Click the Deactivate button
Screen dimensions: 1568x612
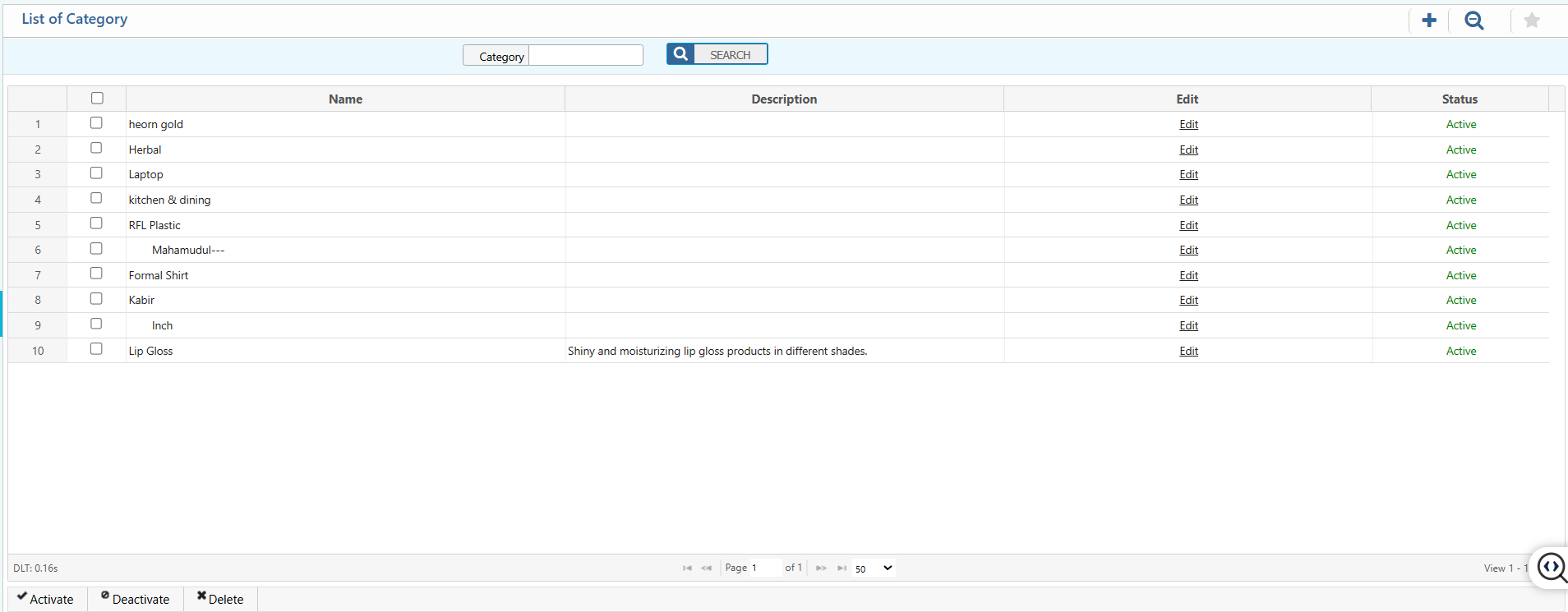(136, 599)
